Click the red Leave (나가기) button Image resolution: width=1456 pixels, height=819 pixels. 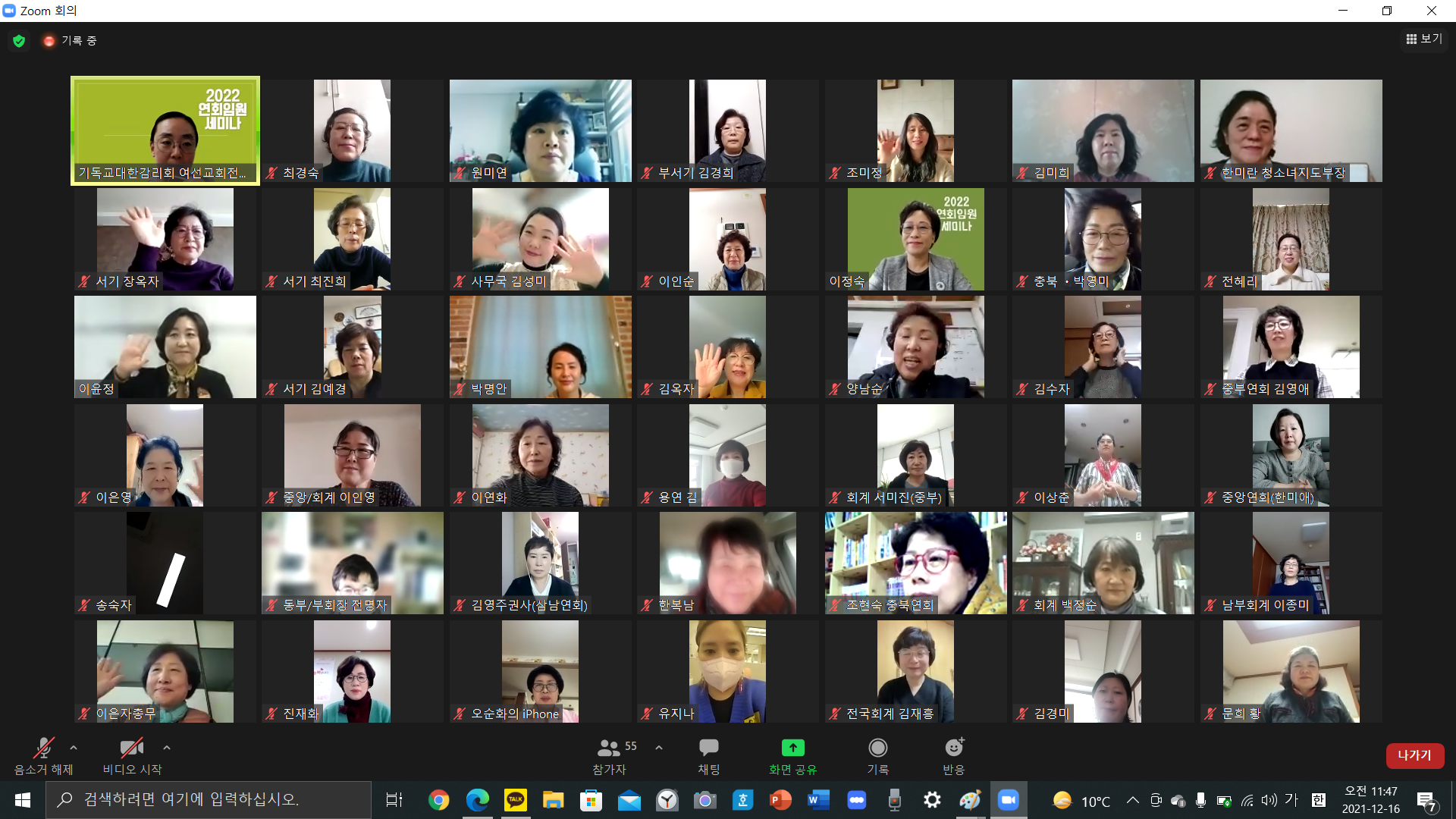pos(1414,755)
